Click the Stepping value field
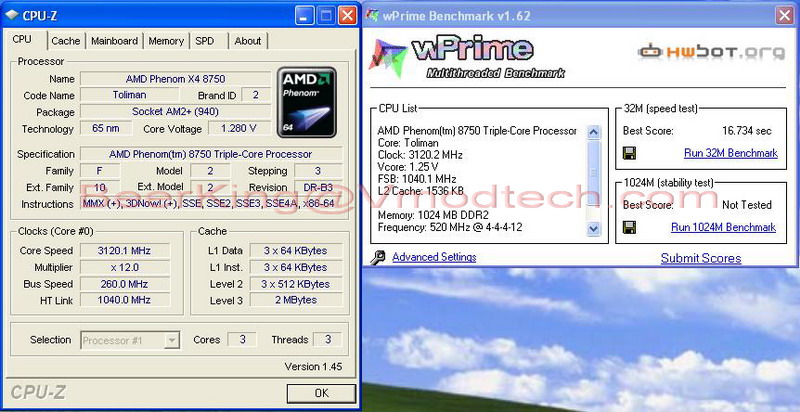800x412 pixels. click(x=318, y=170)
